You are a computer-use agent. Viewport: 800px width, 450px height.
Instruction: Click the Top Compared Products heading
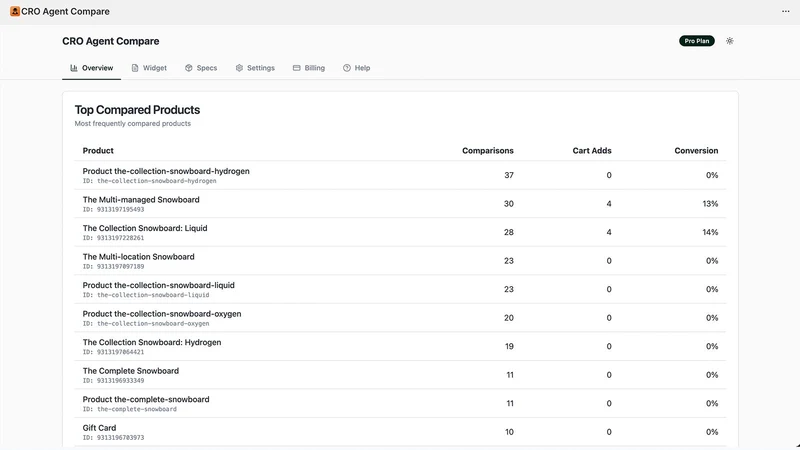click(137, 110)
